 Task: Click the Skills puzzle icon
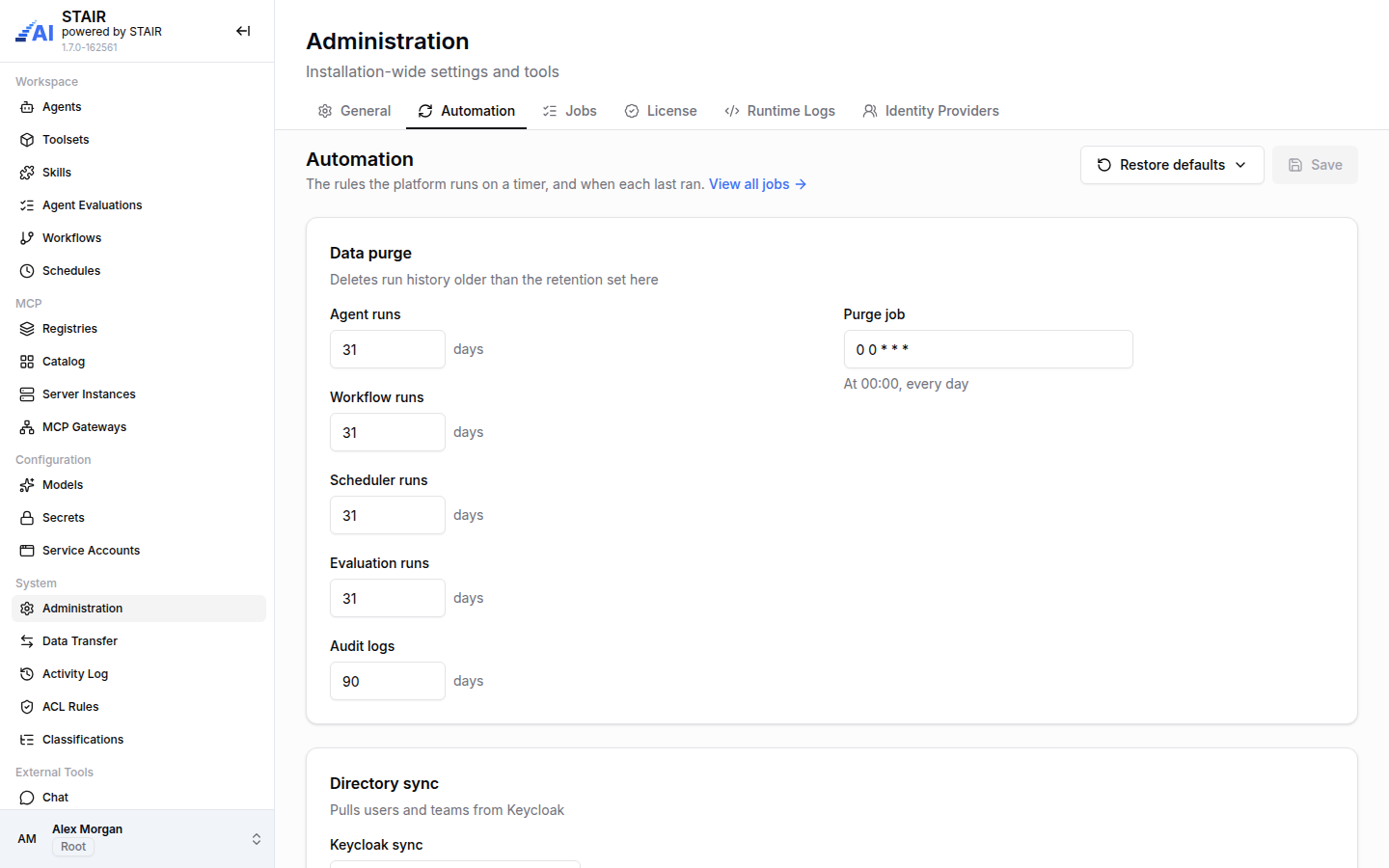click(x=27, y=173)
